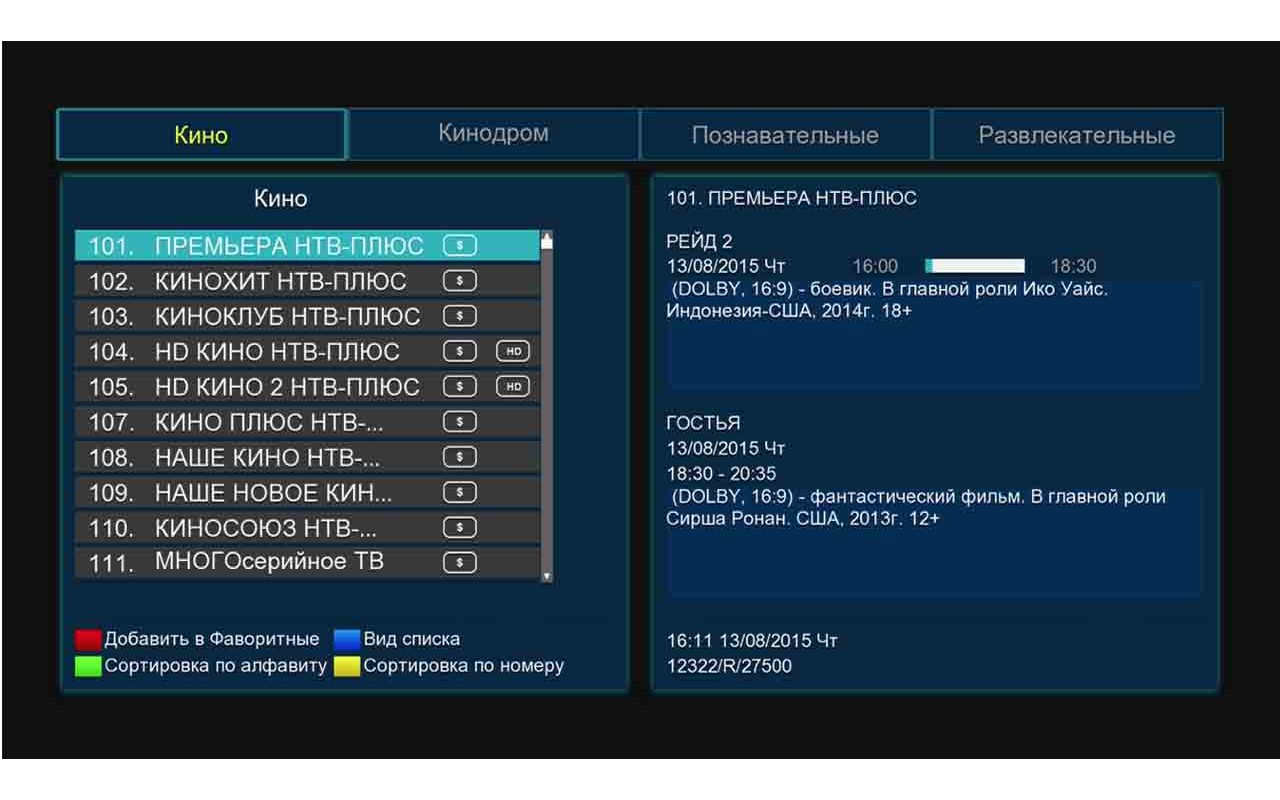Click the HD badge on channel 105

click(512, 386)
